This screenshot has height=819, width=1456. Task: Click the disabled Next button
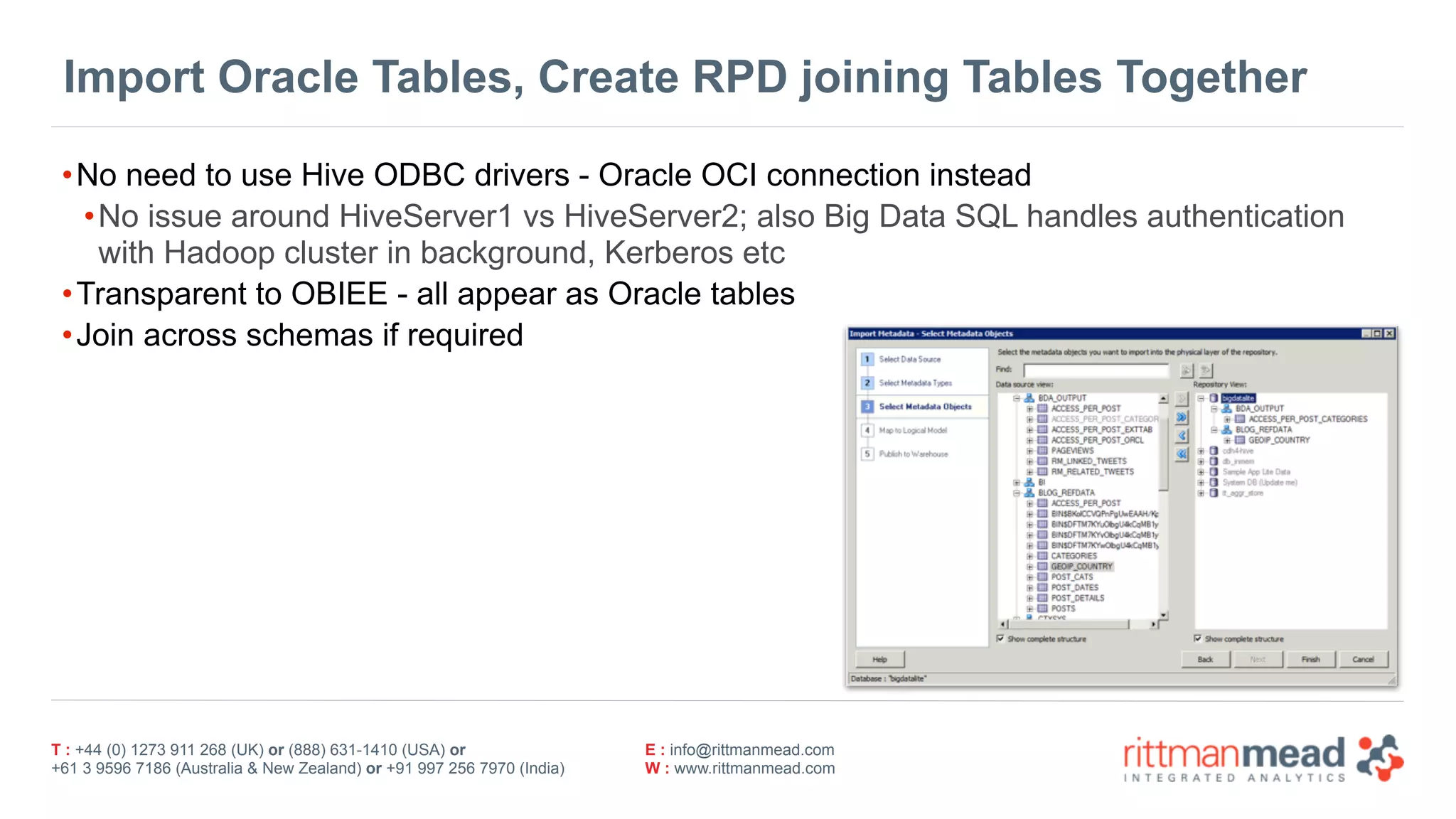coord(1258,659)
